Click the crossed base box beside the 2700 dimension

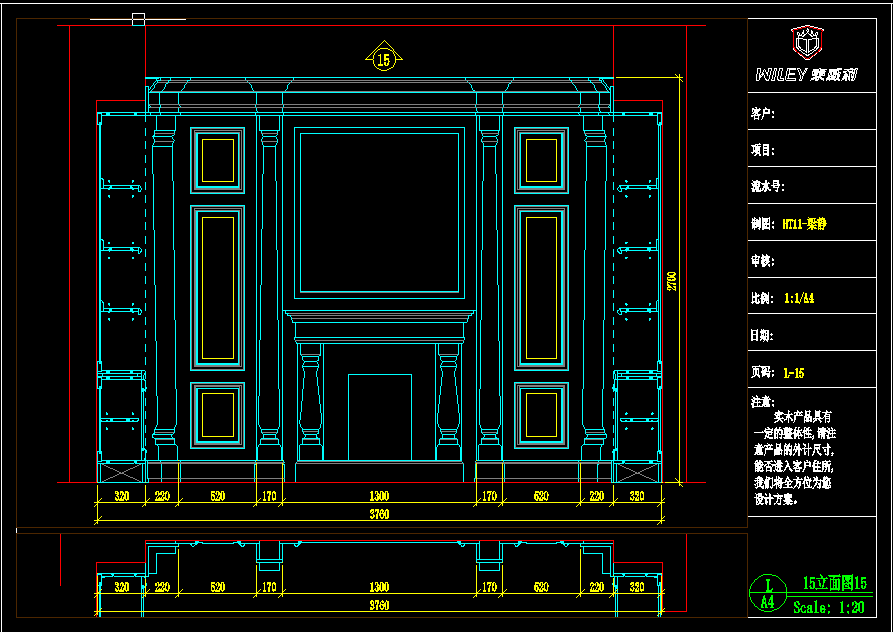pyautogui.click(x=638, y=472)
